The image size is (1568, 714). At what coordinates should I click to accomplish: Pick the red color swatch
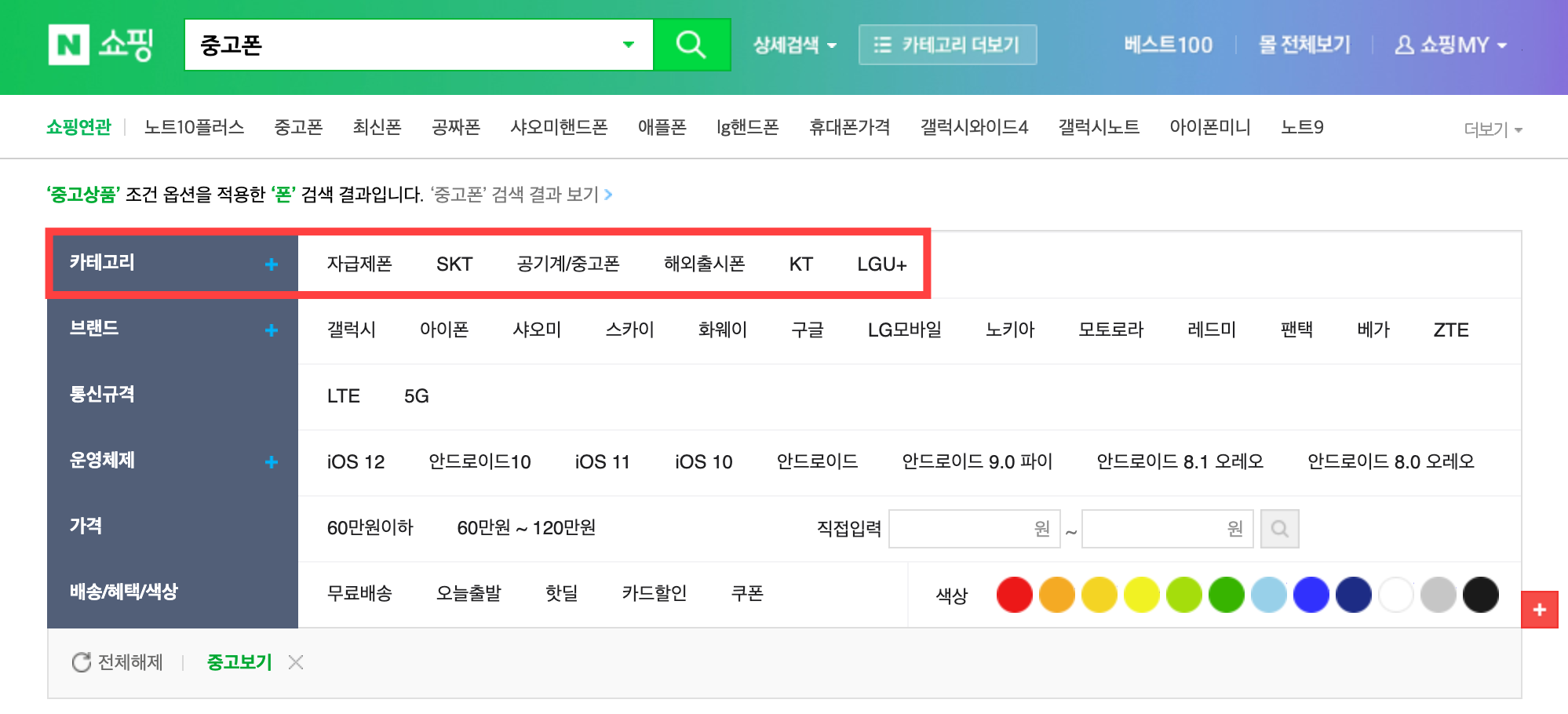click(x=1014, y=594)
